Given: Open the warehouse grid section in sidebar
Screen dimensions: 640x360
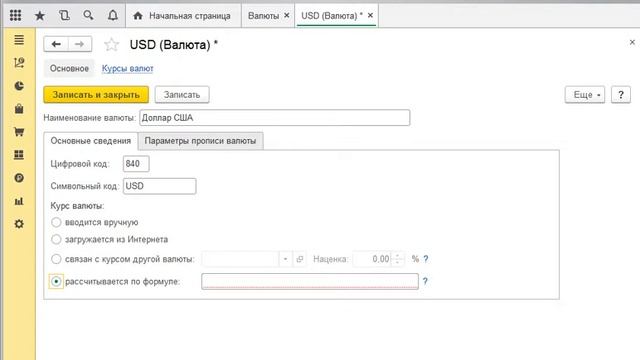Looking at the screenshot, I should pyautogui.click(x=19, y=155).
